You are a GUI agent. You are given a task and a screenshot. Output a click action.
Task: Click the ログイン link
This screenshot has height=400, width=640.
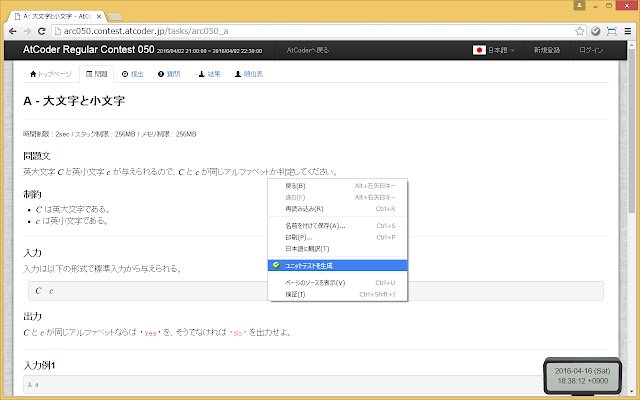pyautogui.click(x=591, y=50)
